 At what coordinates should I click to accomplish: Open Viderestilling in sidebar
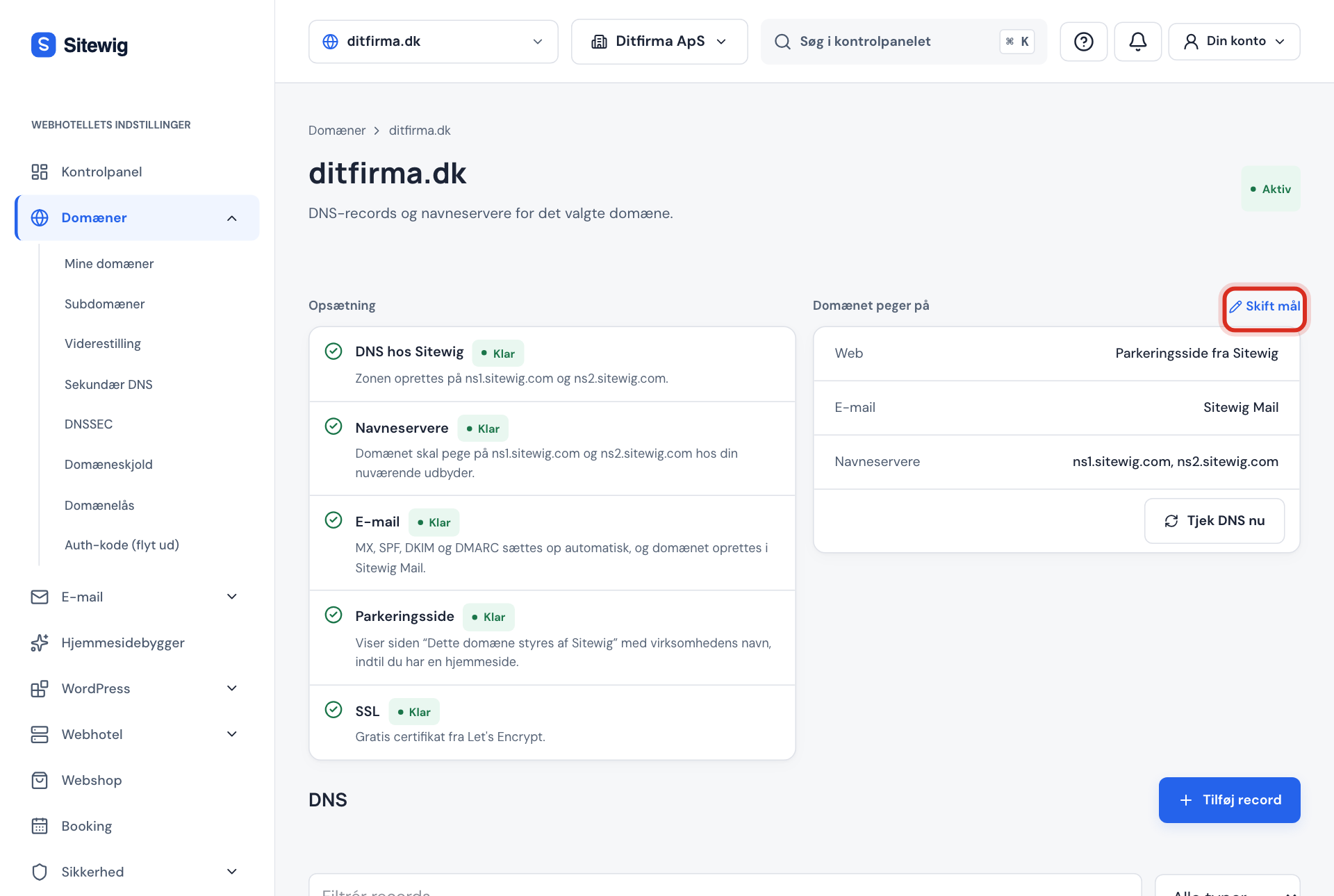[103, 344]
